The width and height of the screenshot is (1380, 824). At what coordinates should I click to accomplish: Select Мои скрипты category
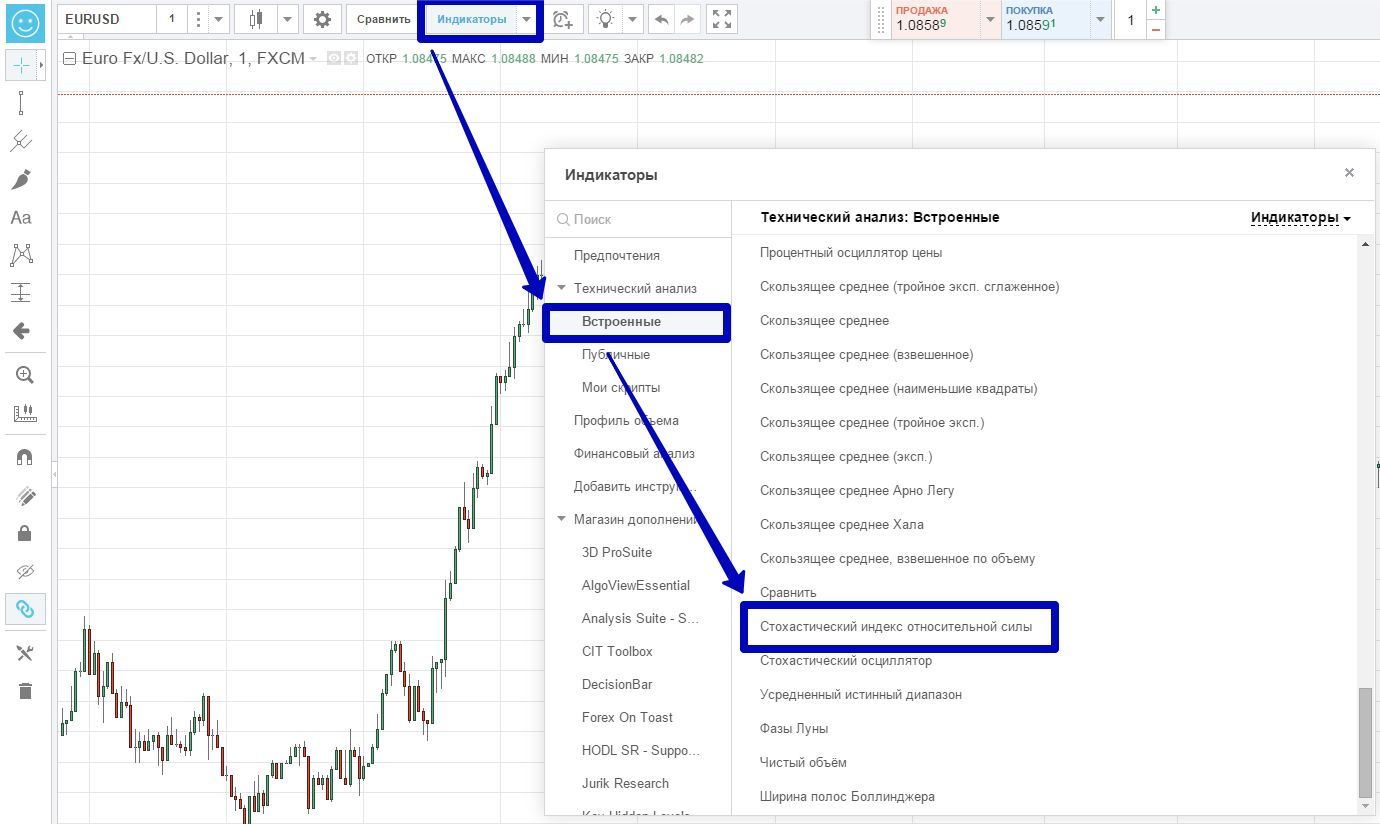[621, 387]
